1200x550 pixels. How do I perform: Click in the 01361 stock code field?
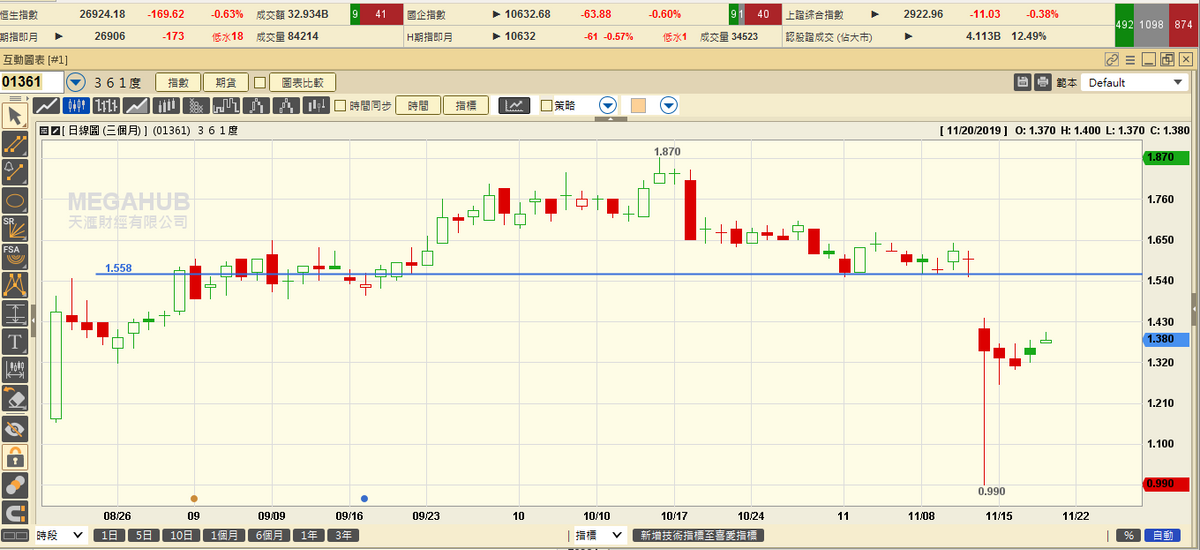point(32,82)
